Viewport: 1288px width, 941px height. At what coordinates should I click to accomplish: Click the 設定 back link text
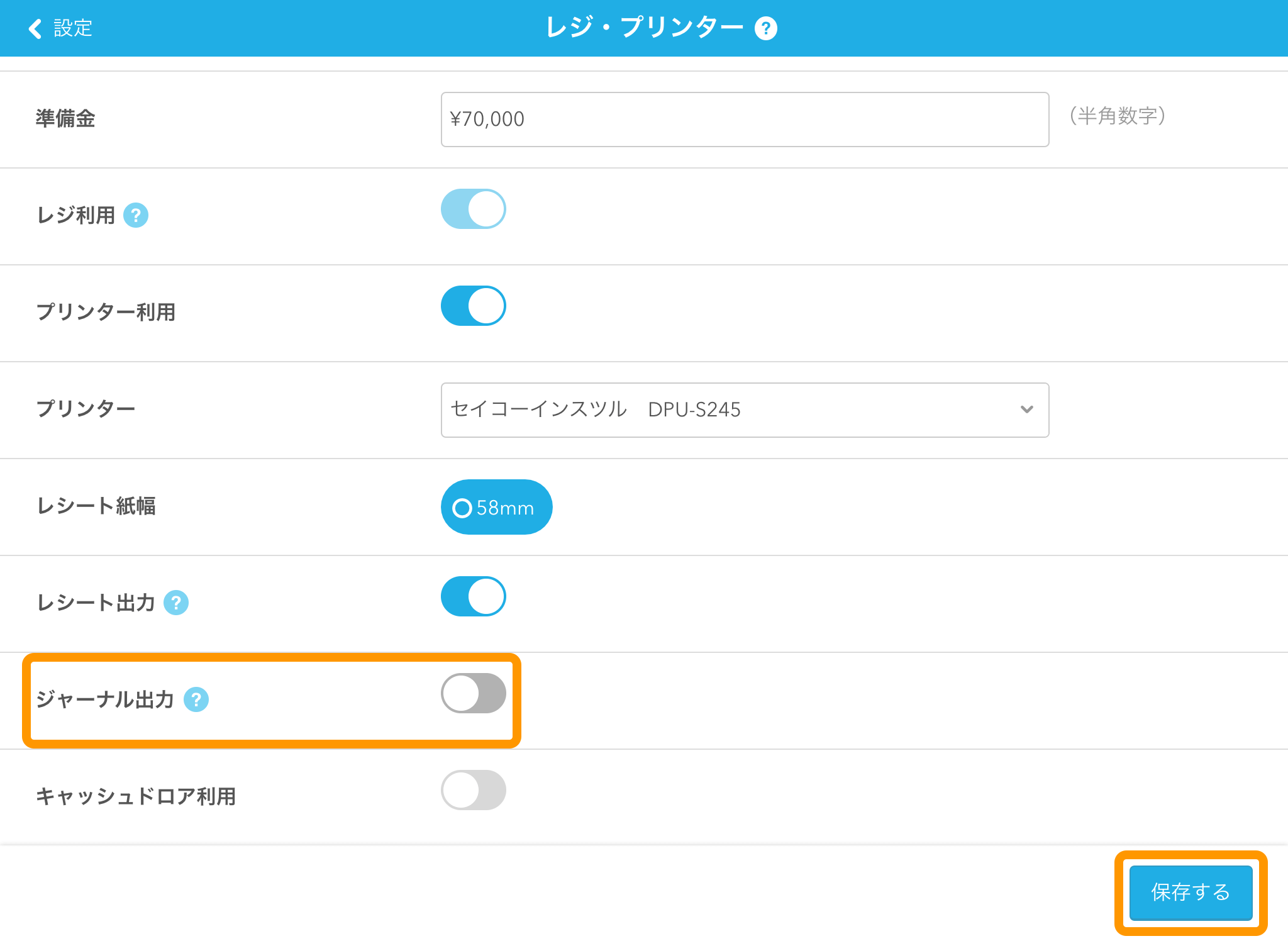point(73,28)
